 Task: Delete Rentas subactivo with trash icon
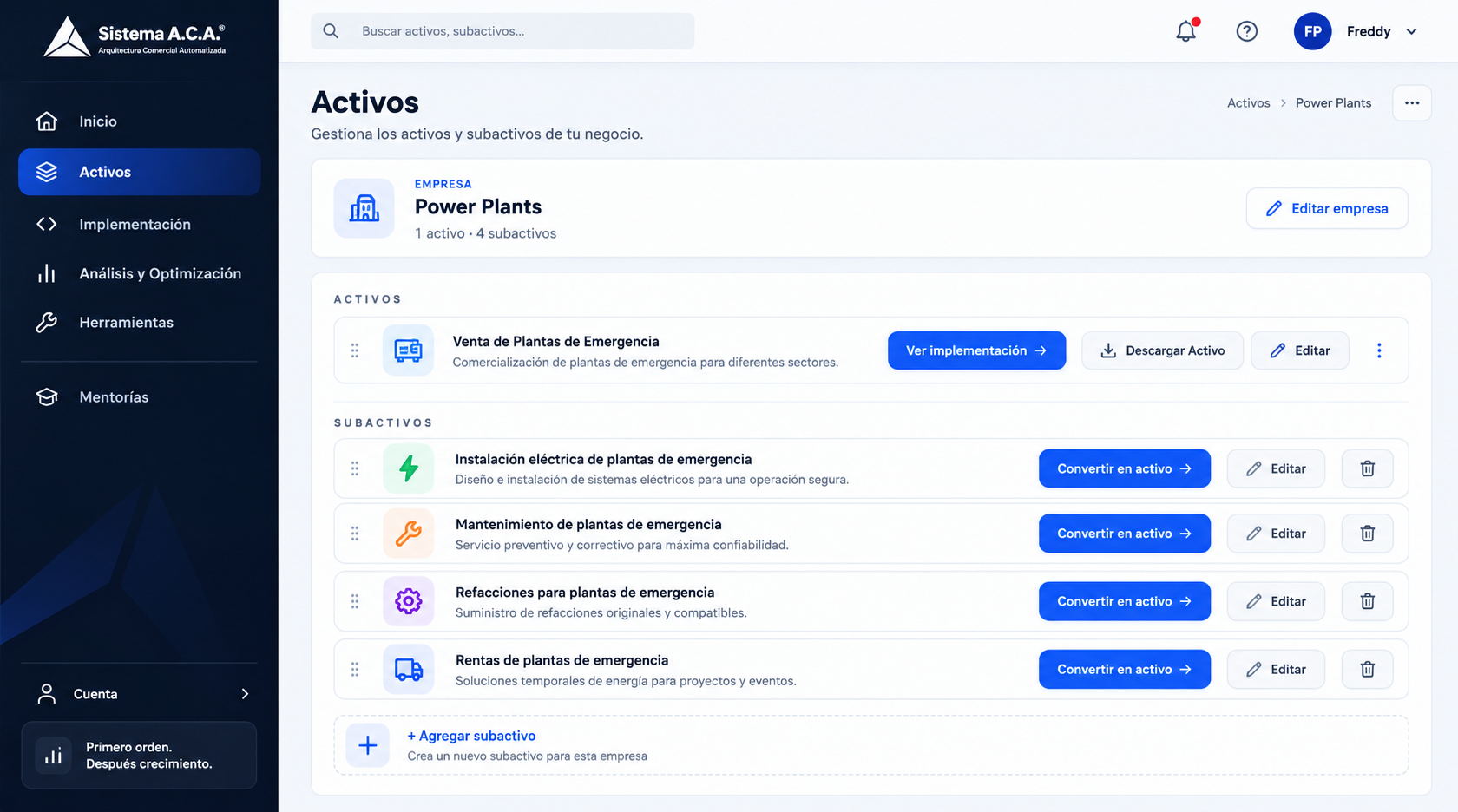coord(1367,670)
